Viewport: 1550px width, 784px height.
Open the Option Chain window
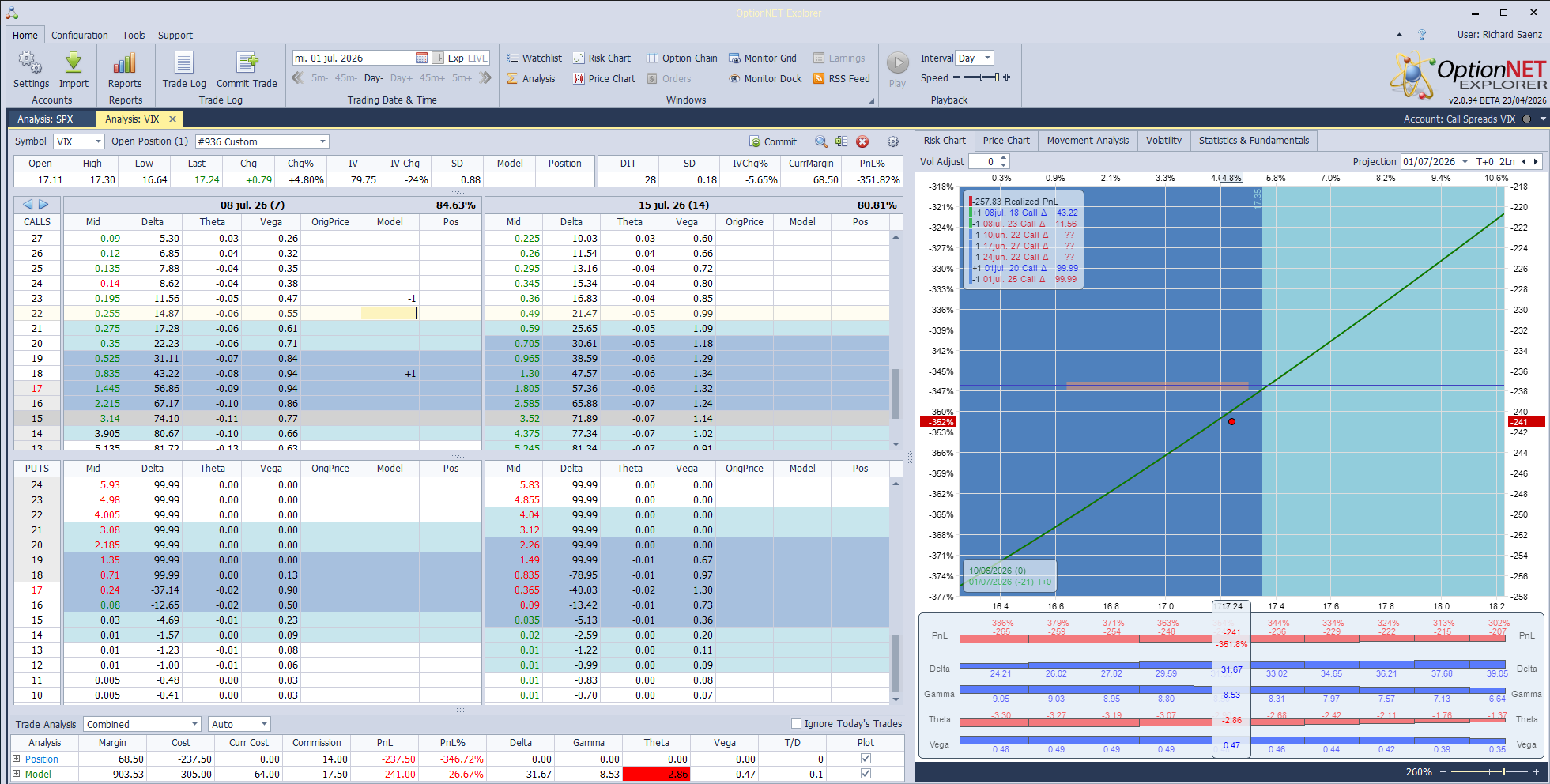[x=681, y=58]
